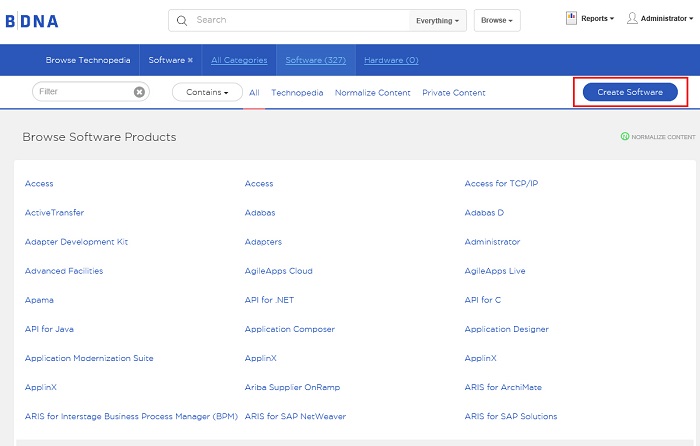Select the Hardware (0) tab
Viewport: 700px width, 446px height.
click(x=391, y=60)
